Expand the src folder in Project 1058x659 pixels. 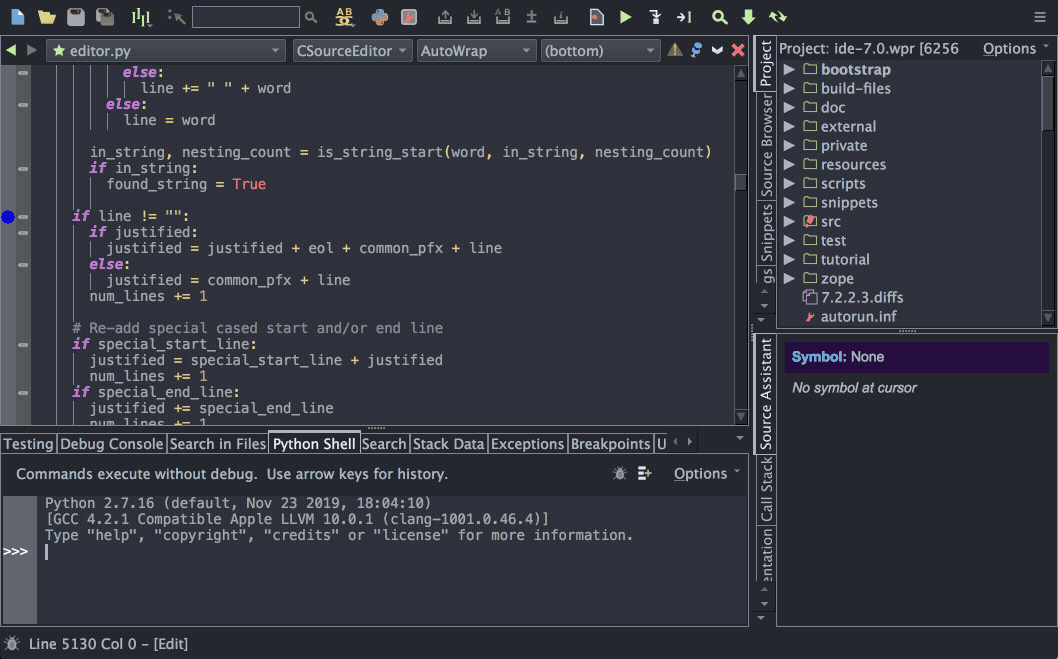coord(789,222)
